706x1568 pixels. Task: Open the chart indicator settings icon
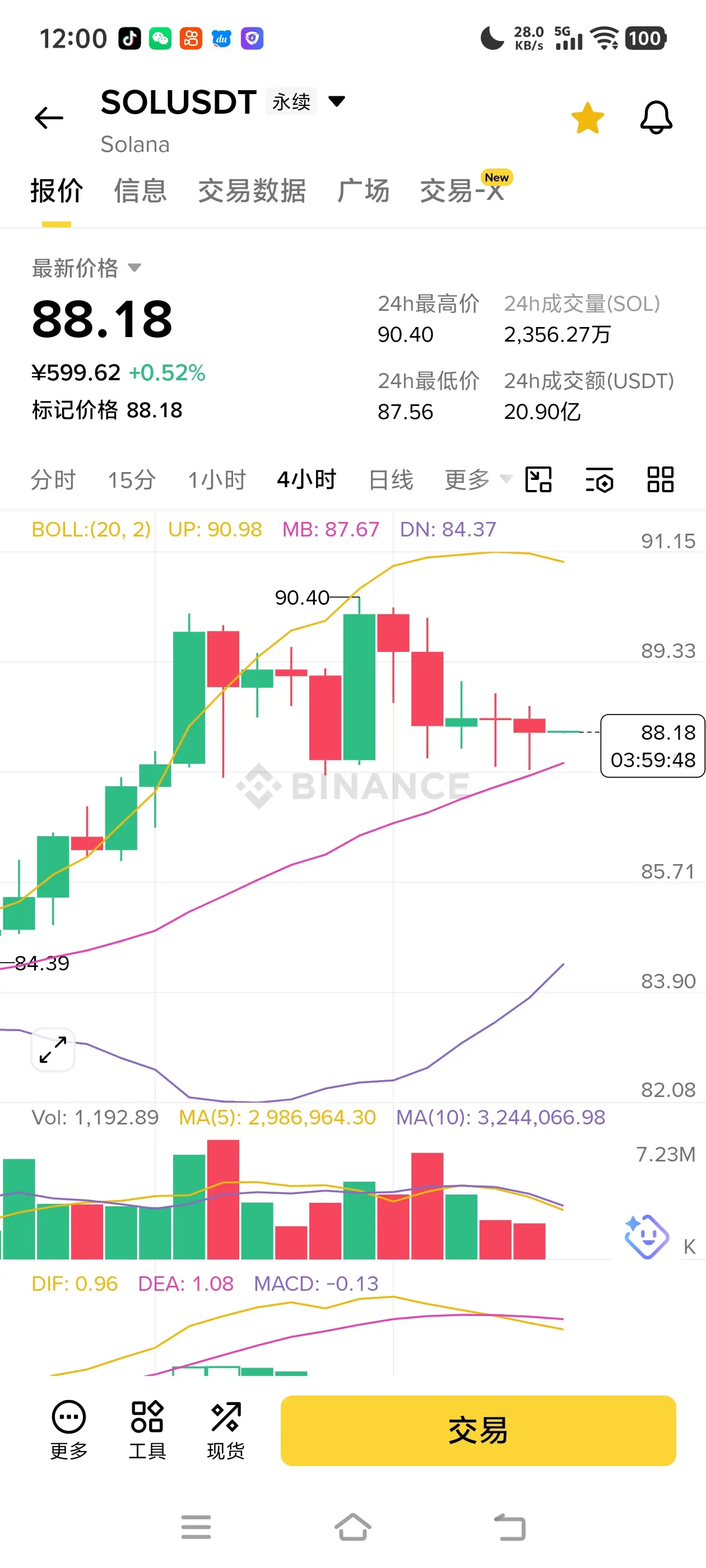[600, 480]
